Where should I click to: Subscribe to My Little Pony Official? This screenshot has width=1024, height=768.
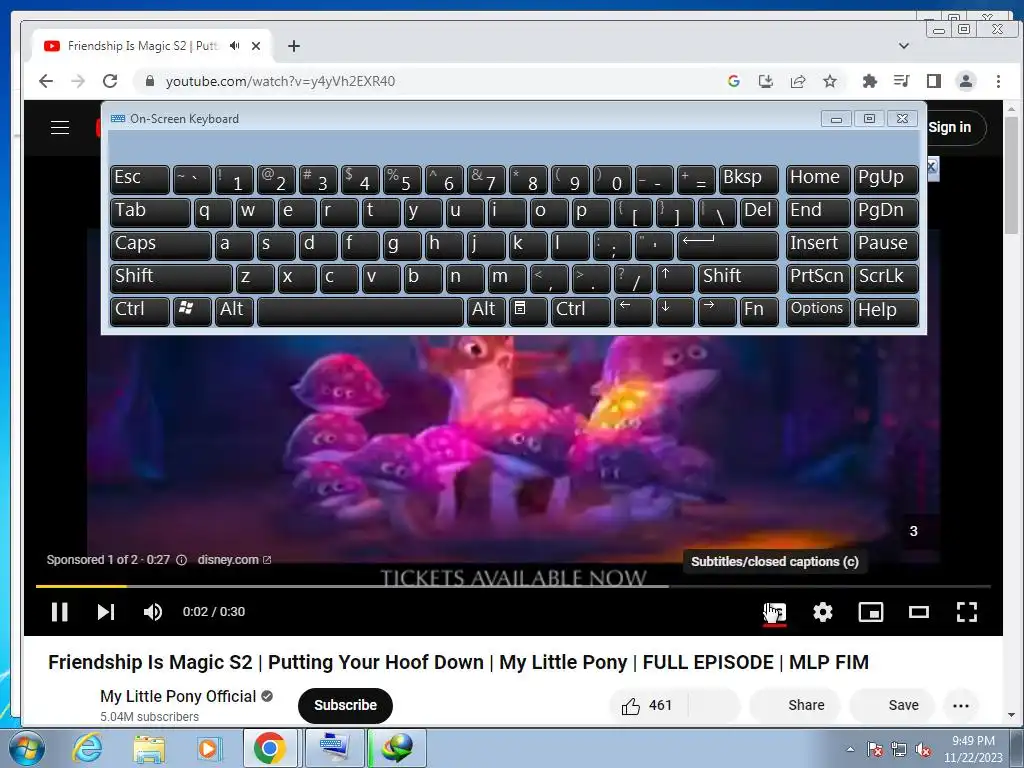click(345, 705)
